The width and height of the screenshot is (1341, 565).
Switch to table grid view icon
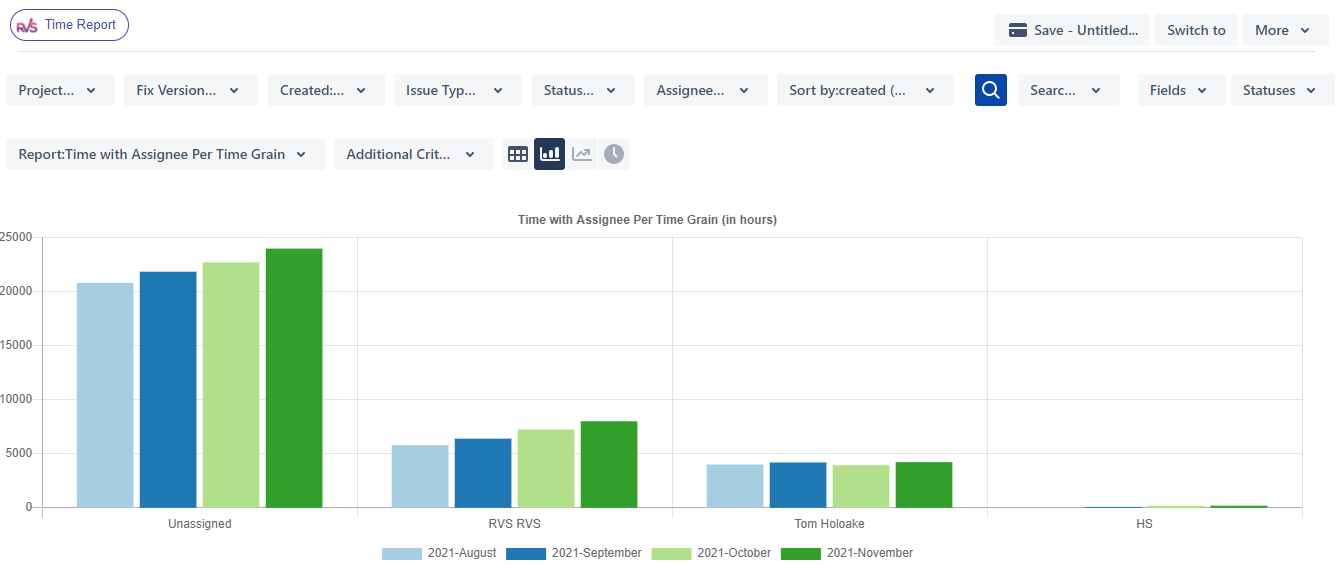(518, 154)
